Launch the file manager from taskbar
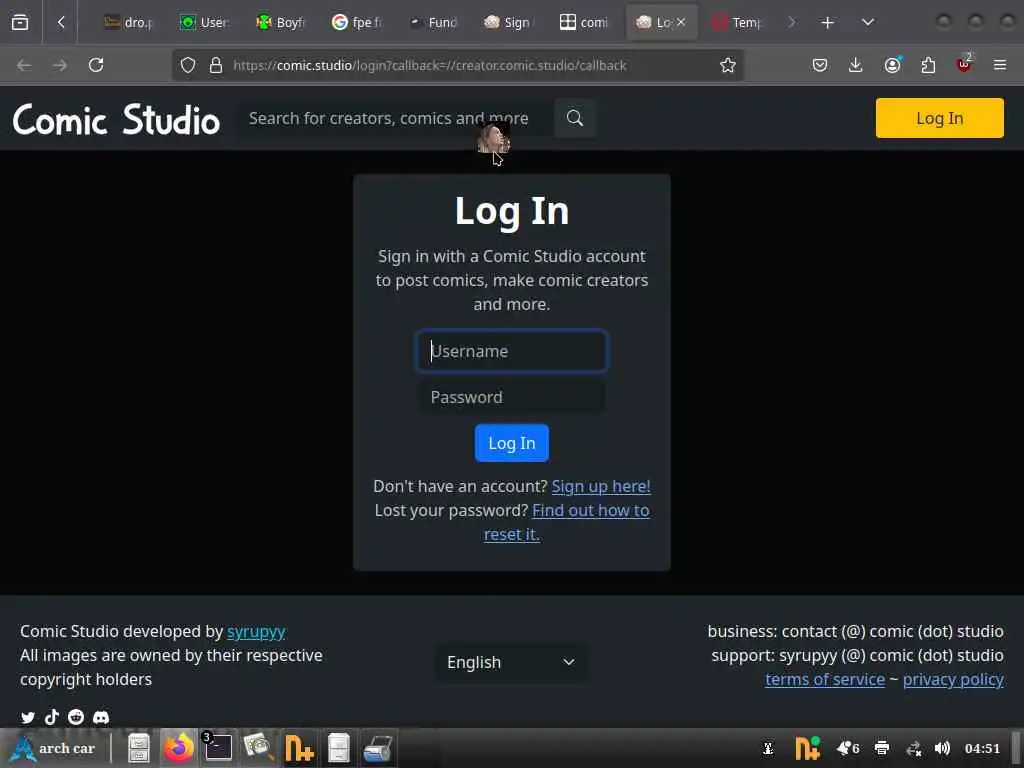Screen dimensions: 1024x768 click(138, 748)
